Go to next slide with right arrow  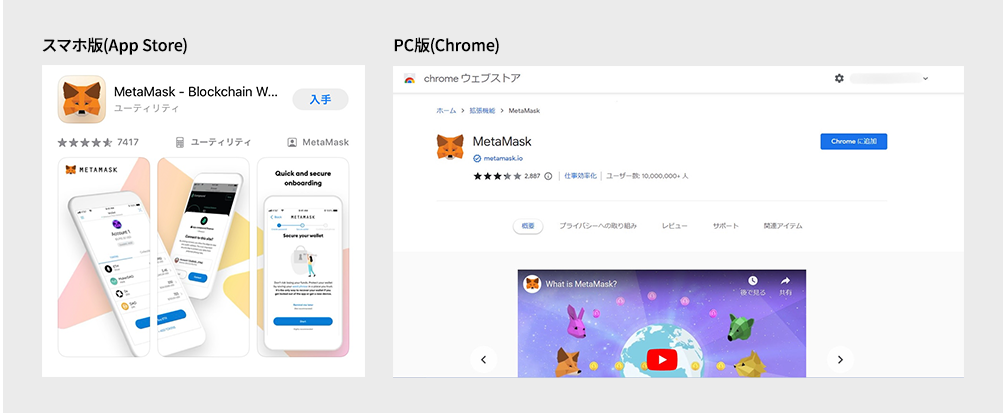[840, 359]
